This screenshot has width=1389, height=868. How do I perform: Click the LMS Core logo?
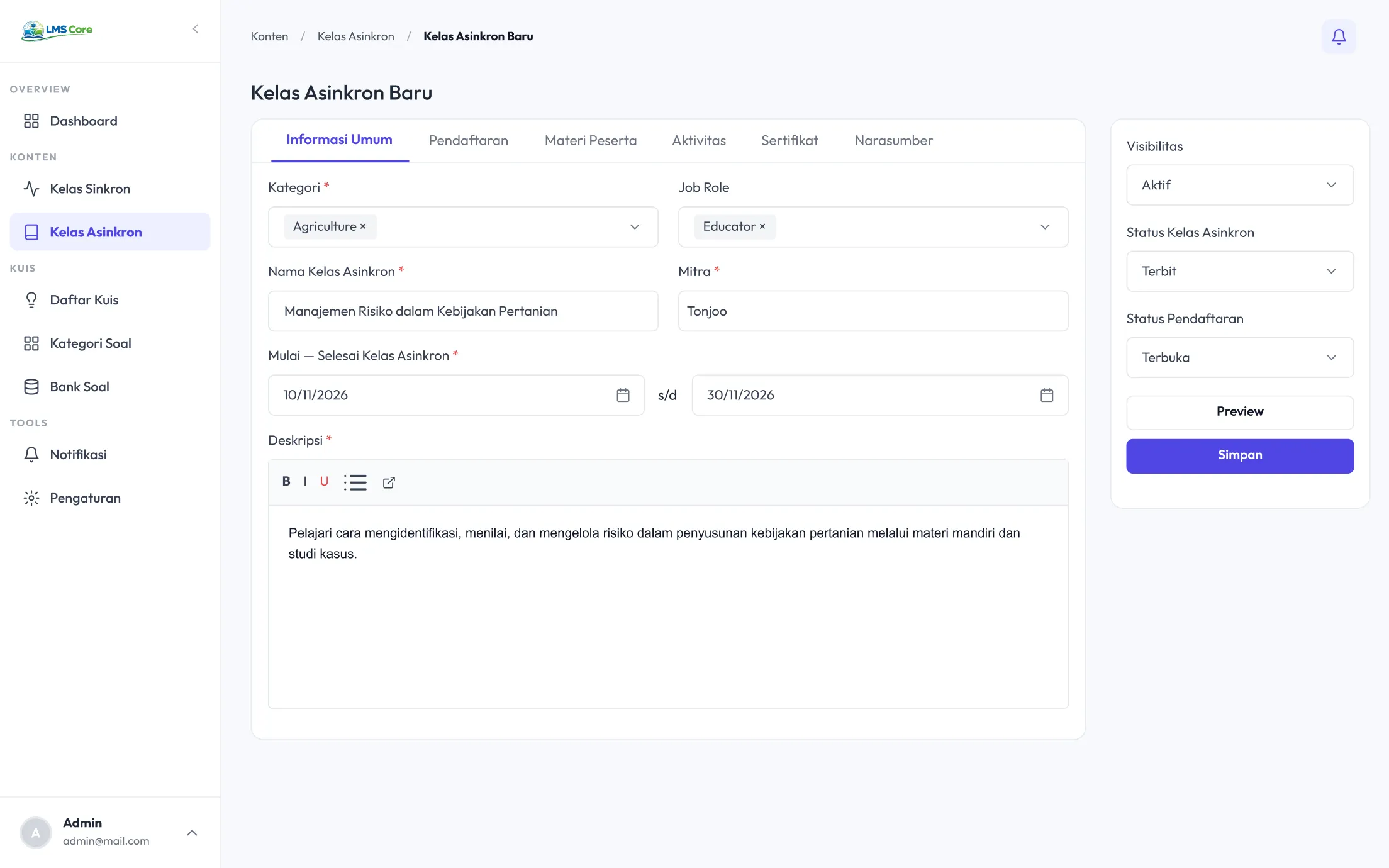pos(57,30)
